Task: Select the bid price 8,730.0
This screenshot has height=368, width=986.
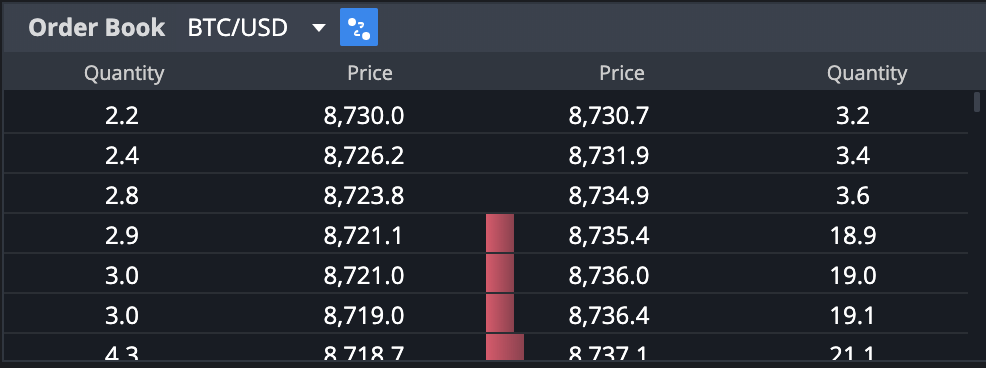Action: tap(364, 116)
